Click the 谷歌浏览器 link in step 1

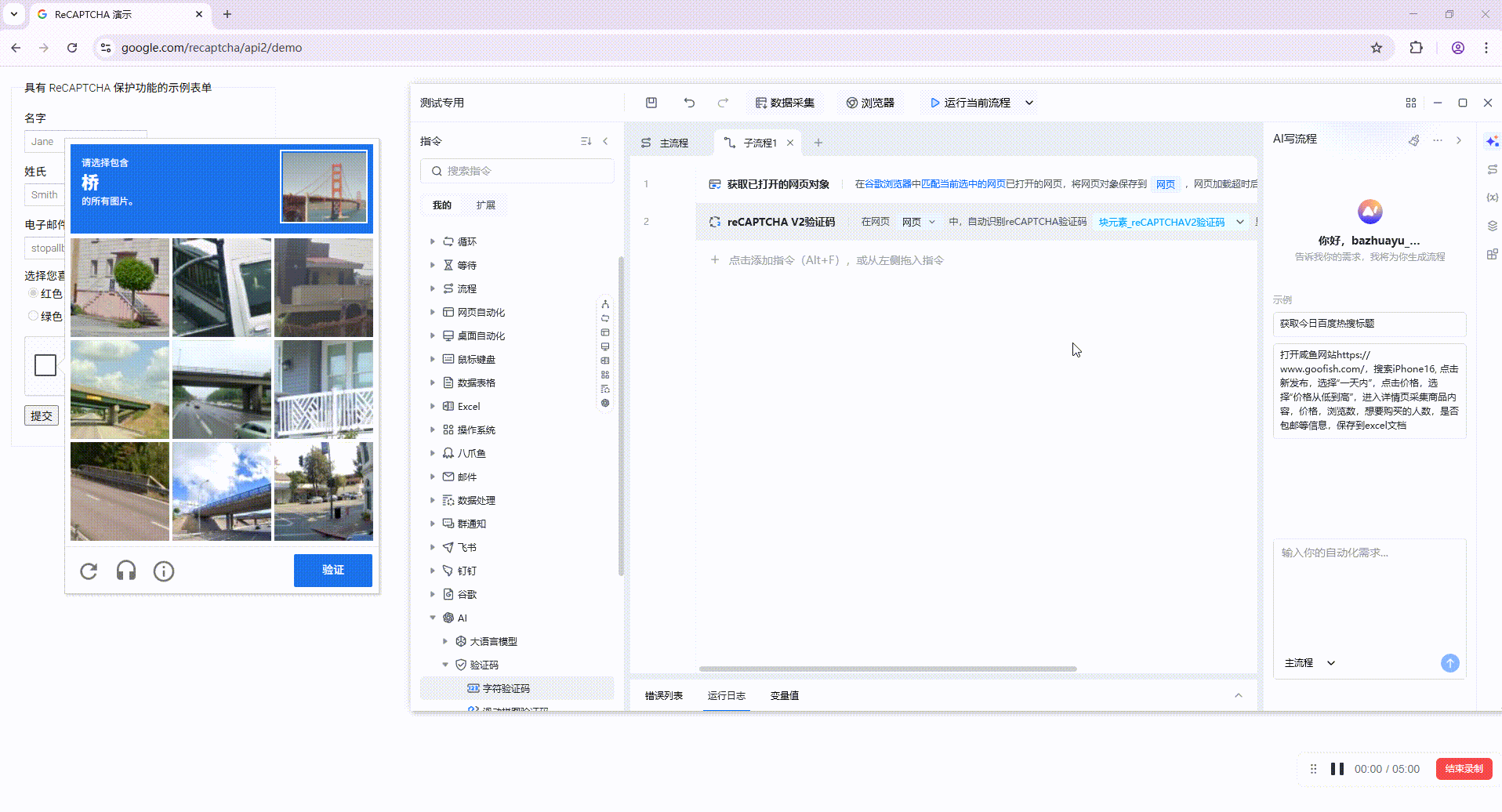(x=887, y=184)
